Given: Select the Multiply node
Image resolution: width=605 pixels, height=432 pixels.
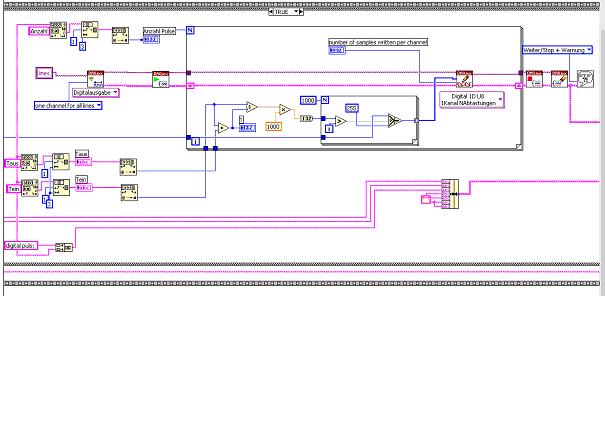Looking at the screenshot, I should pyautogui.click(x=285, y=110).
